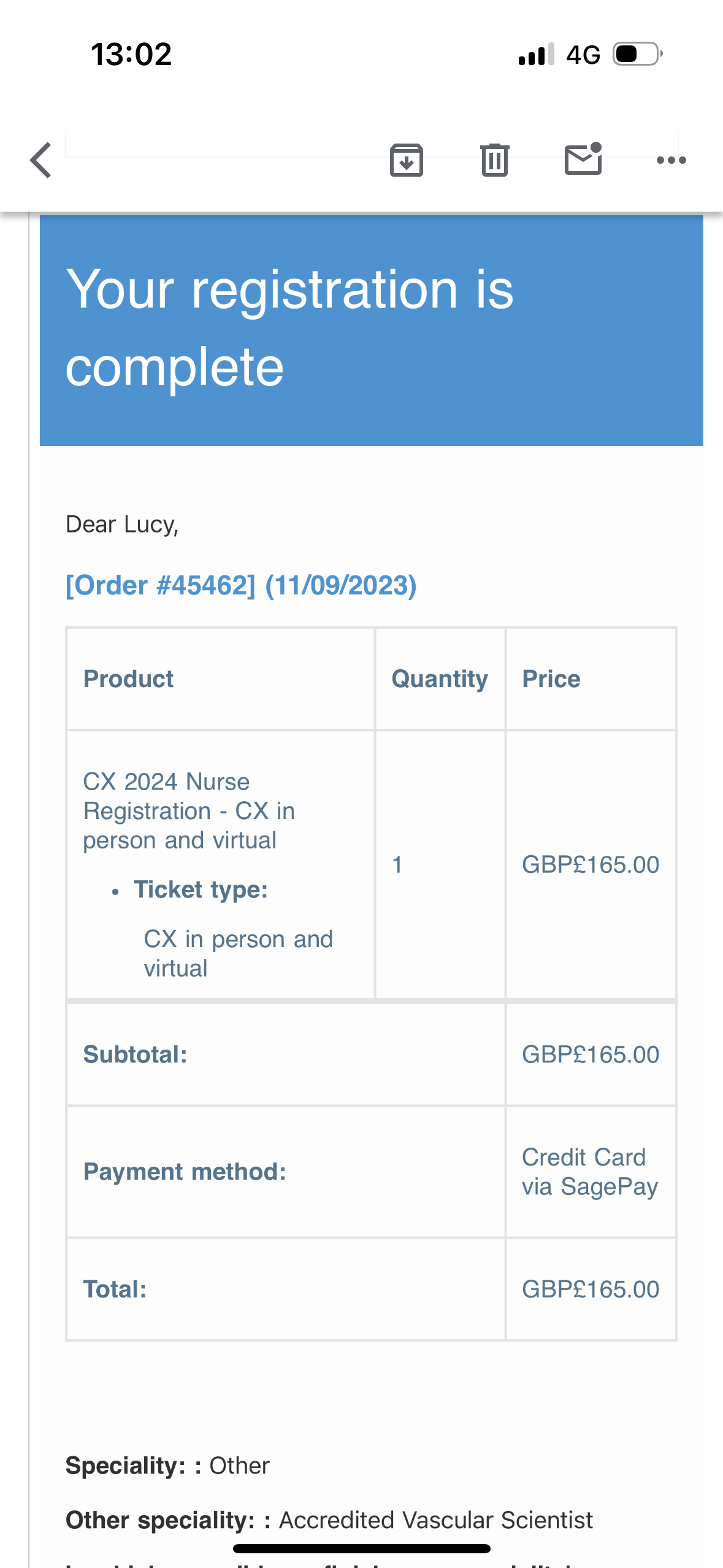The height and width of the screenshot is (1568, 723).
Task: Mark the email as unread via envelope icon
Action: pos(583,159)
